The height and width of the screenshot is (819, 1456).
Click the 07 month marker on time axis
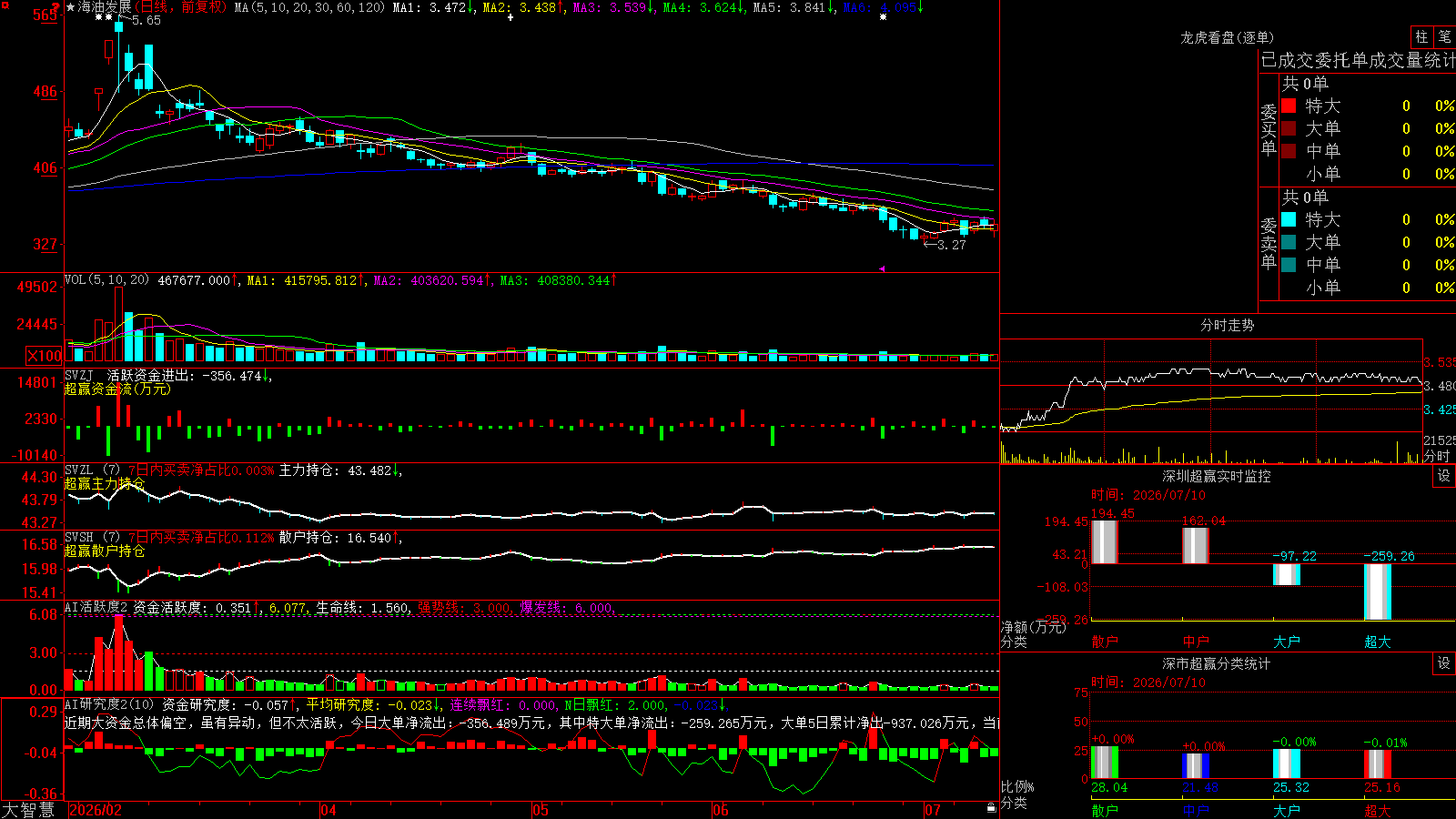[933, 810]
